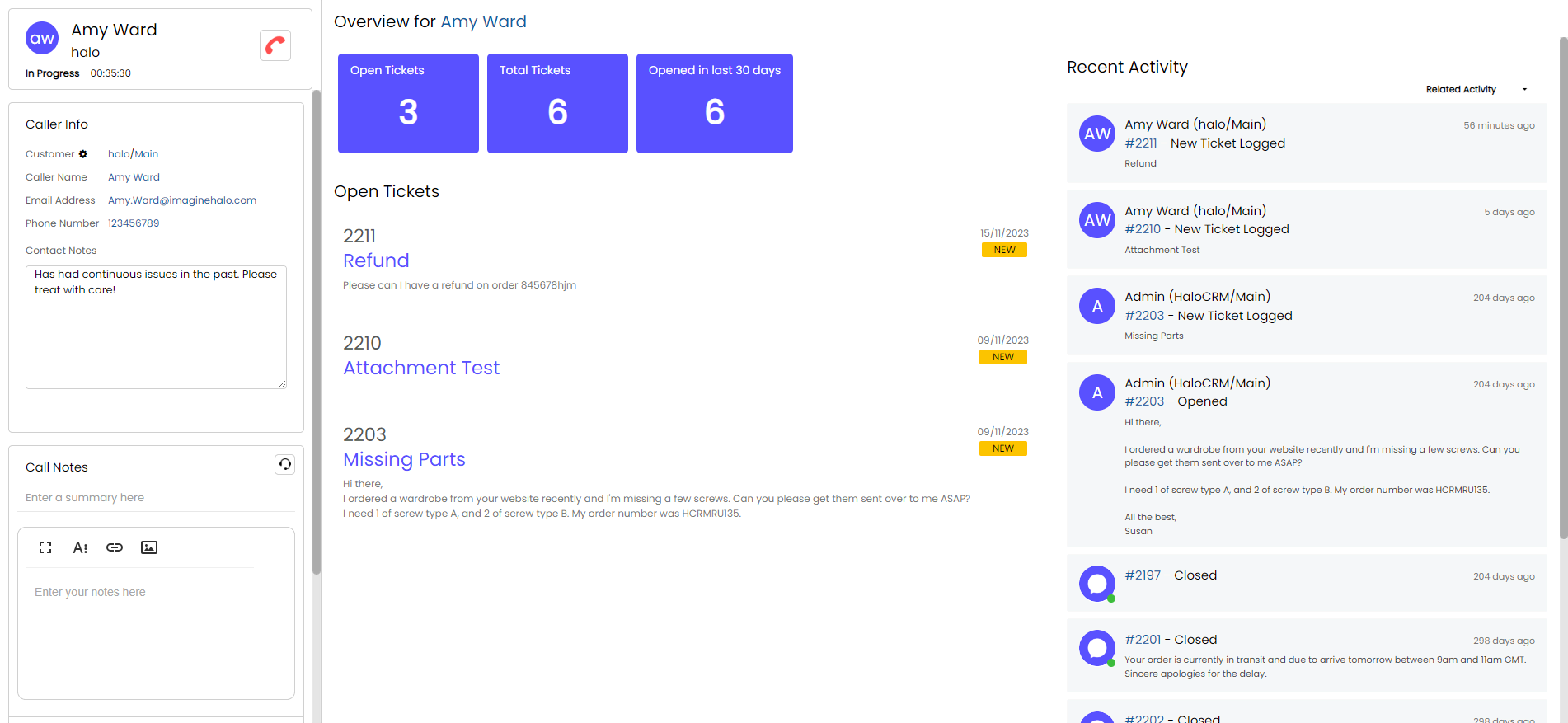The width and height of the screenshot is (1568, 723).
Task: Click AW avatar on #2210 activity
Action: click(x=1097, y=220)
